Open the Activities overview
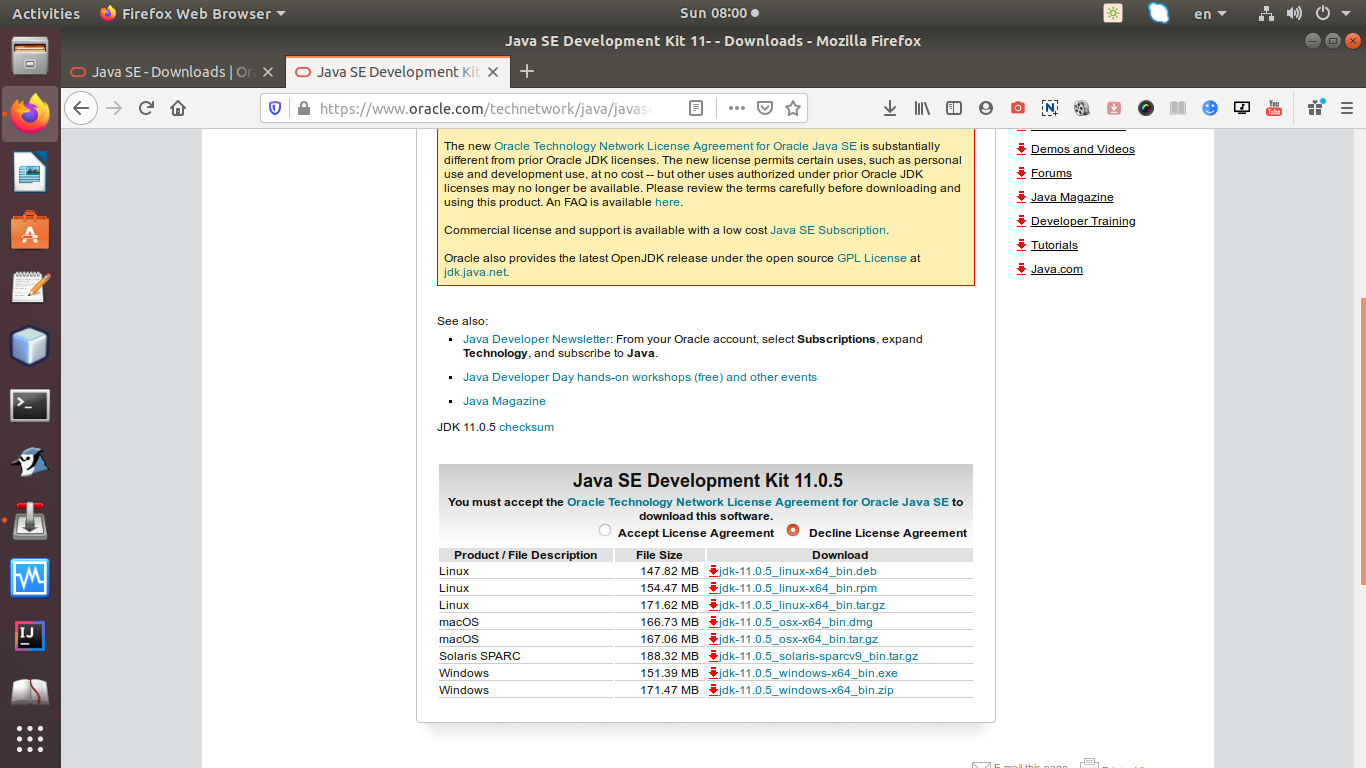The width and height of the screenshot is (1366, 768). (x=46, y=13)
